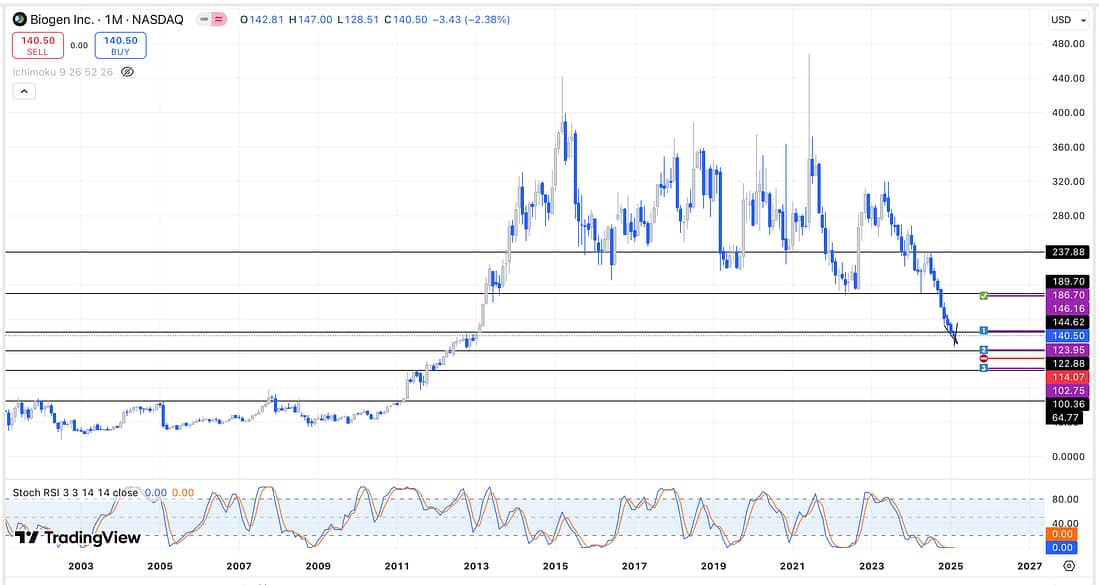Click the grey market status dash icon

coord(204,20)
